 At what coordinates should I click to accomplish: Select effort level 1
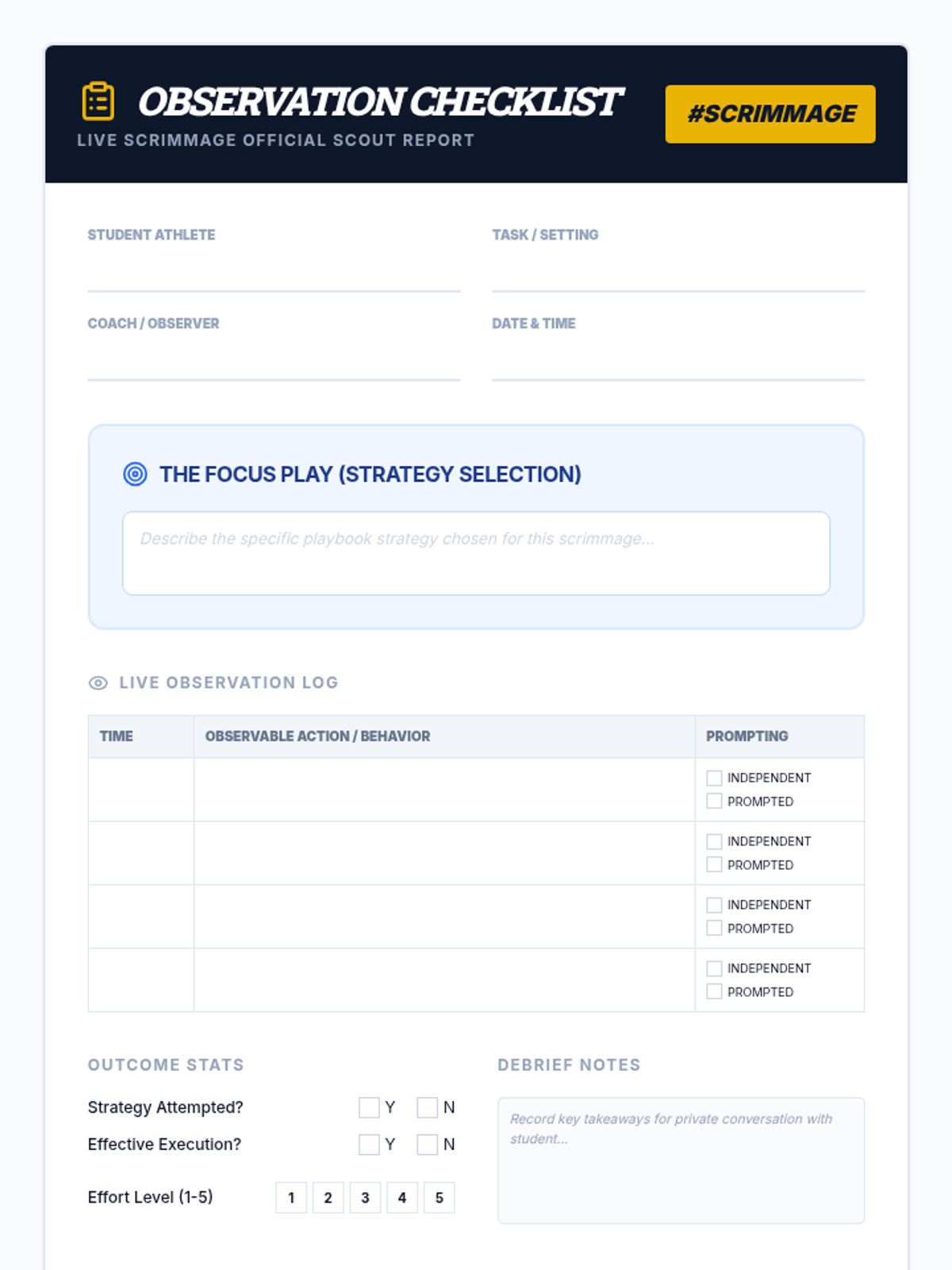tap(291, 1198)
